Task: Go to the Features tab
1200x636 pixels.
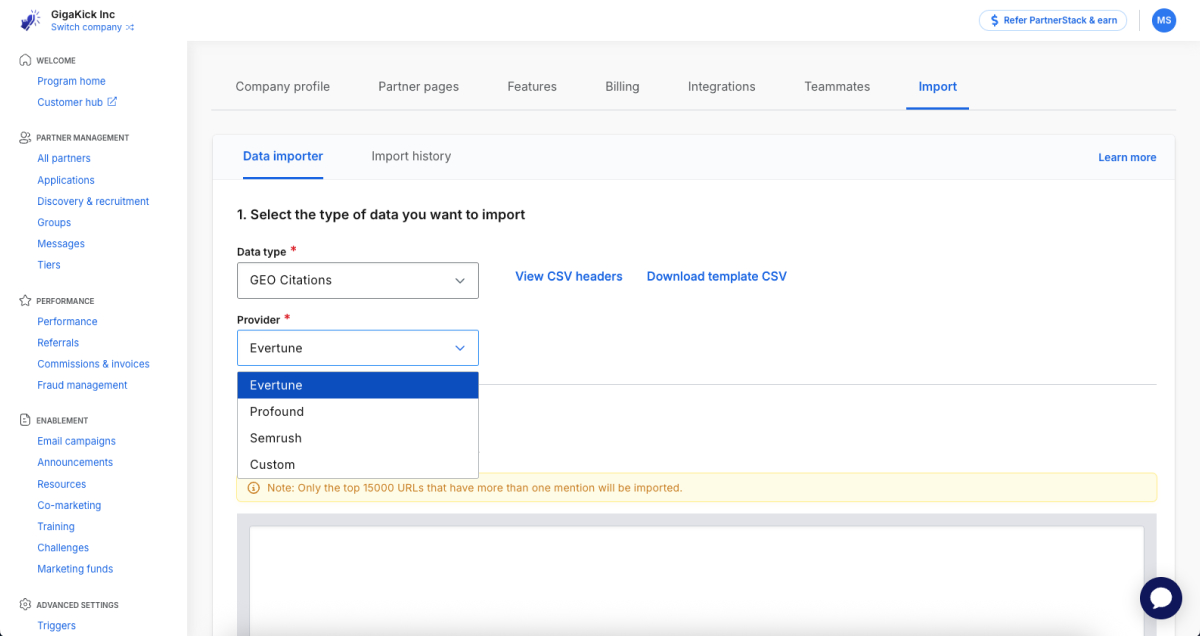Action: (532, 86)
